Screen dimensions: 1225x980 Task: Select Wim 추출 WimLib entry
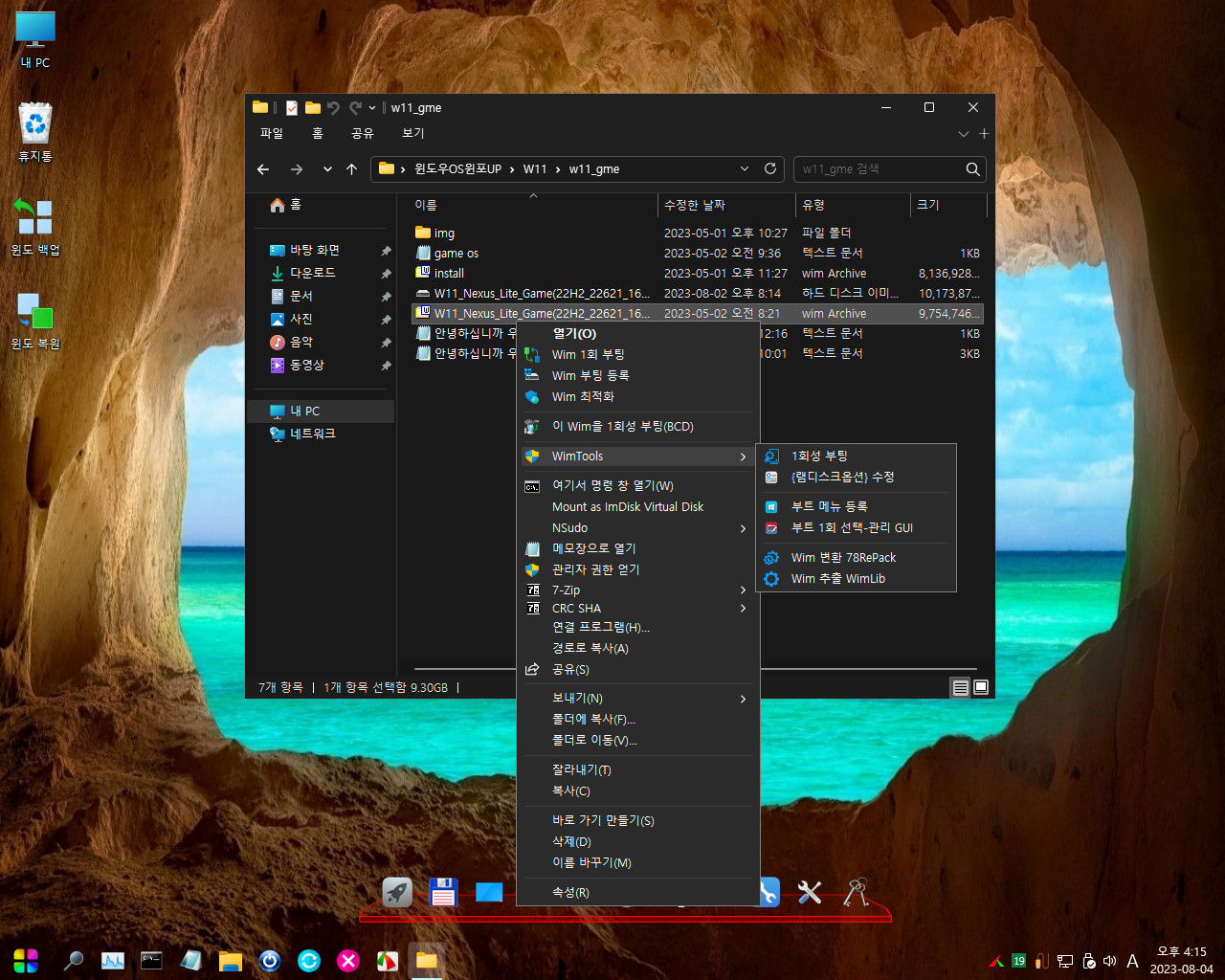tap(856, 579)
